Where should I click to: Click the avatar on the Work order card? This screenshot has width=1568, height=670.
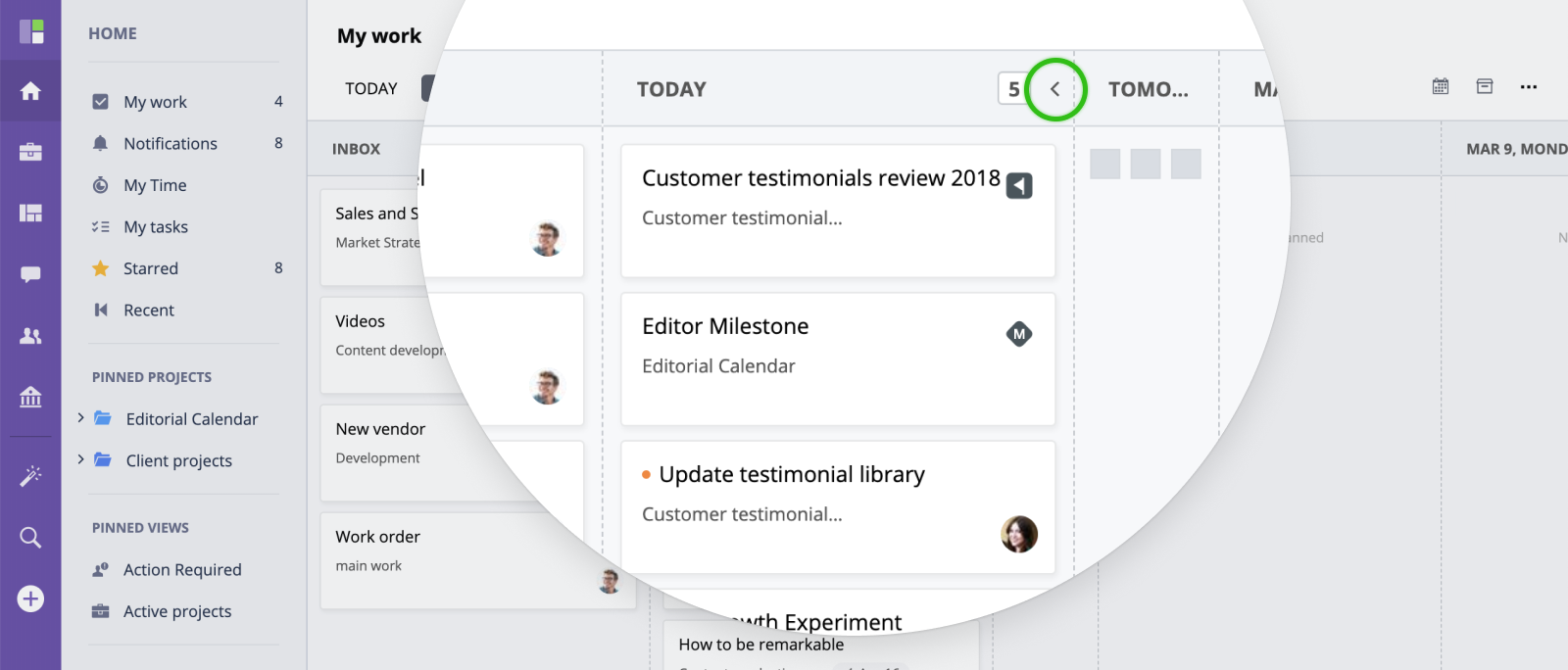pyautogui.click(x=610, y=581)
